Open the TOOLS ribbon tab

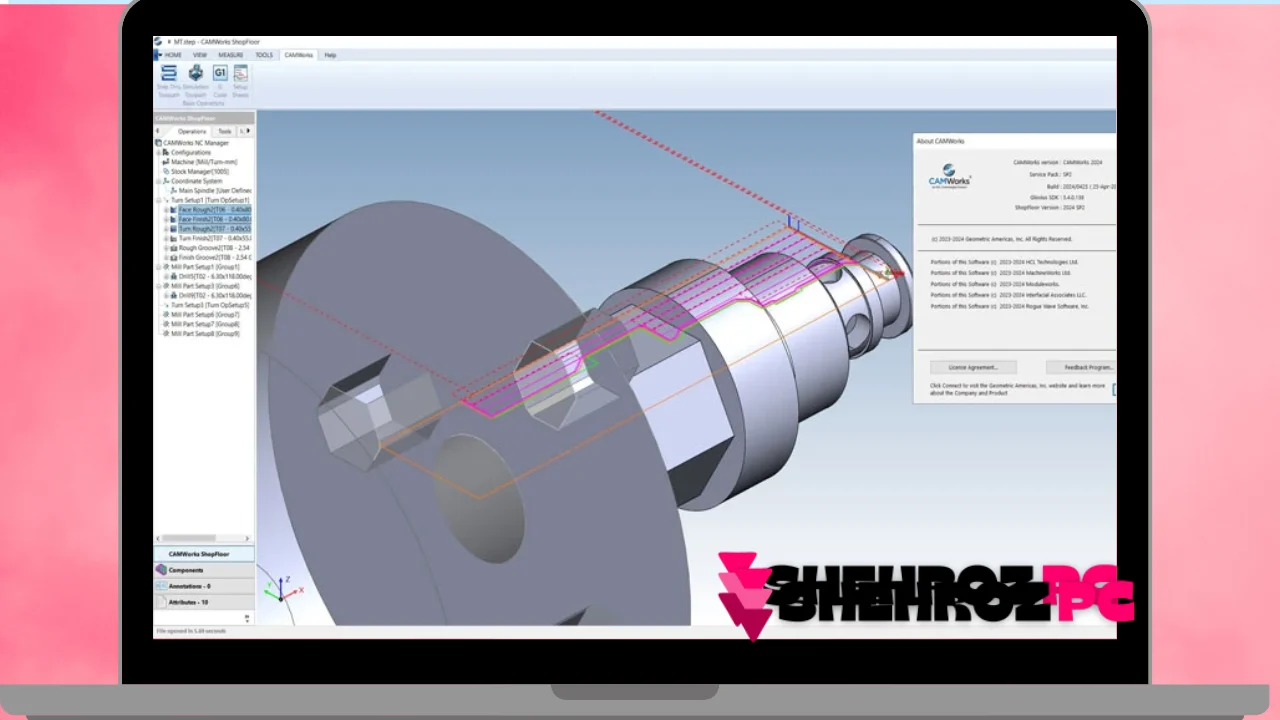click(x=264, y=55)
